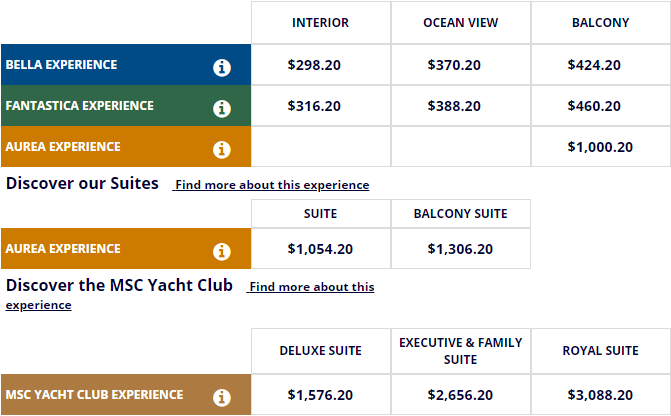This screenshot has height=416, width=671.
Task: Open Fantastica Experience info icon
Action: [222, 108]
